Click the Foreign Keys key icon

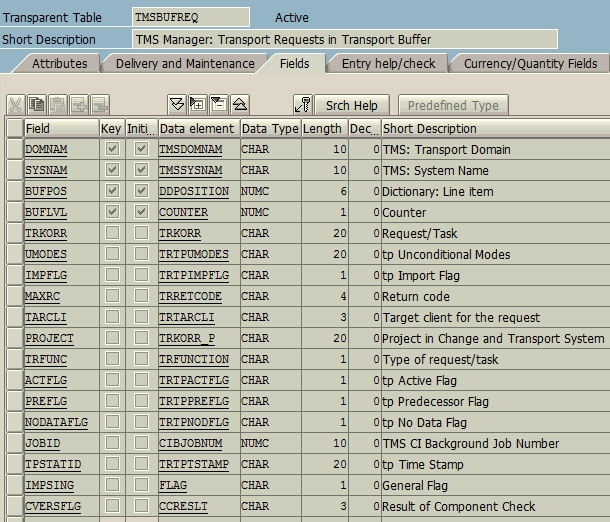click(x=303, y=105)
